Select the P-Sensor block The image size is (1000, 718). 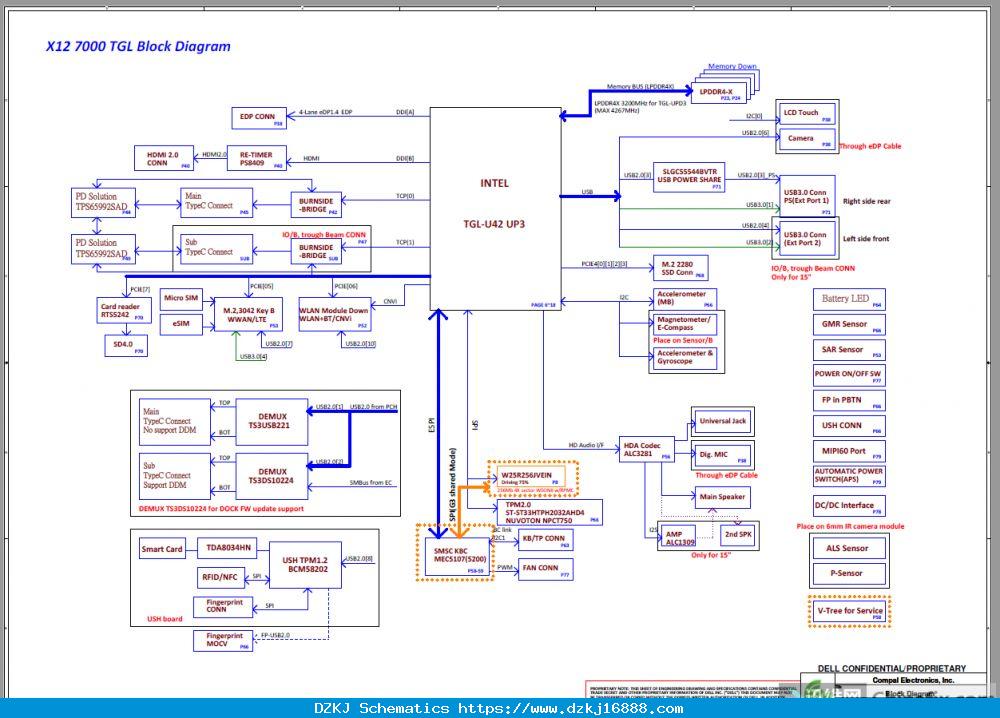tap(848, 573)
